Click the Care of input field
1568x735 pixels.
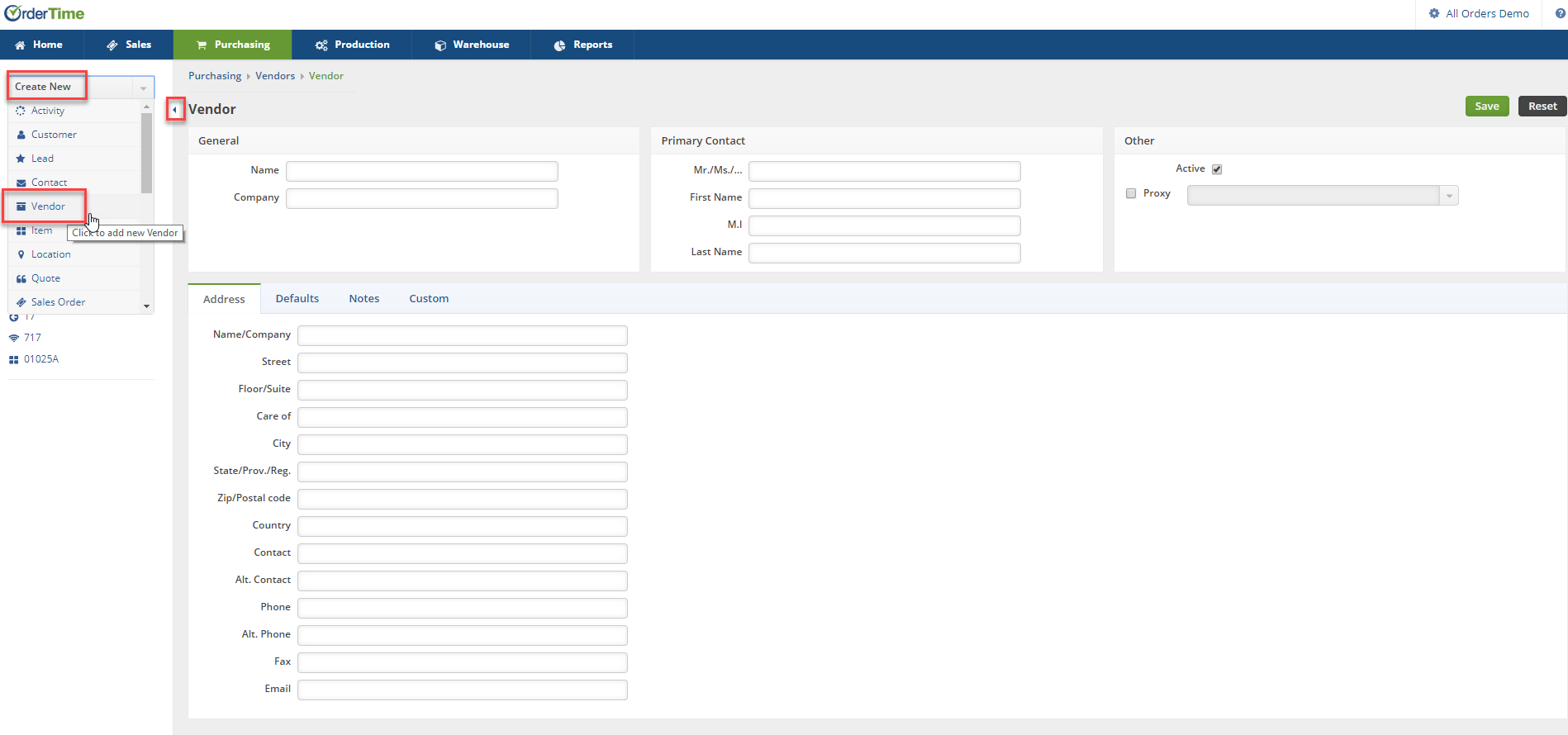tap(463, 417)
